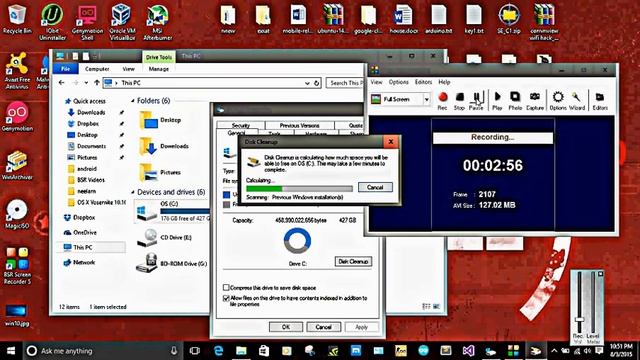
Task: Open Microsoft Edge from the taskbar
Action: click(218, 351)
